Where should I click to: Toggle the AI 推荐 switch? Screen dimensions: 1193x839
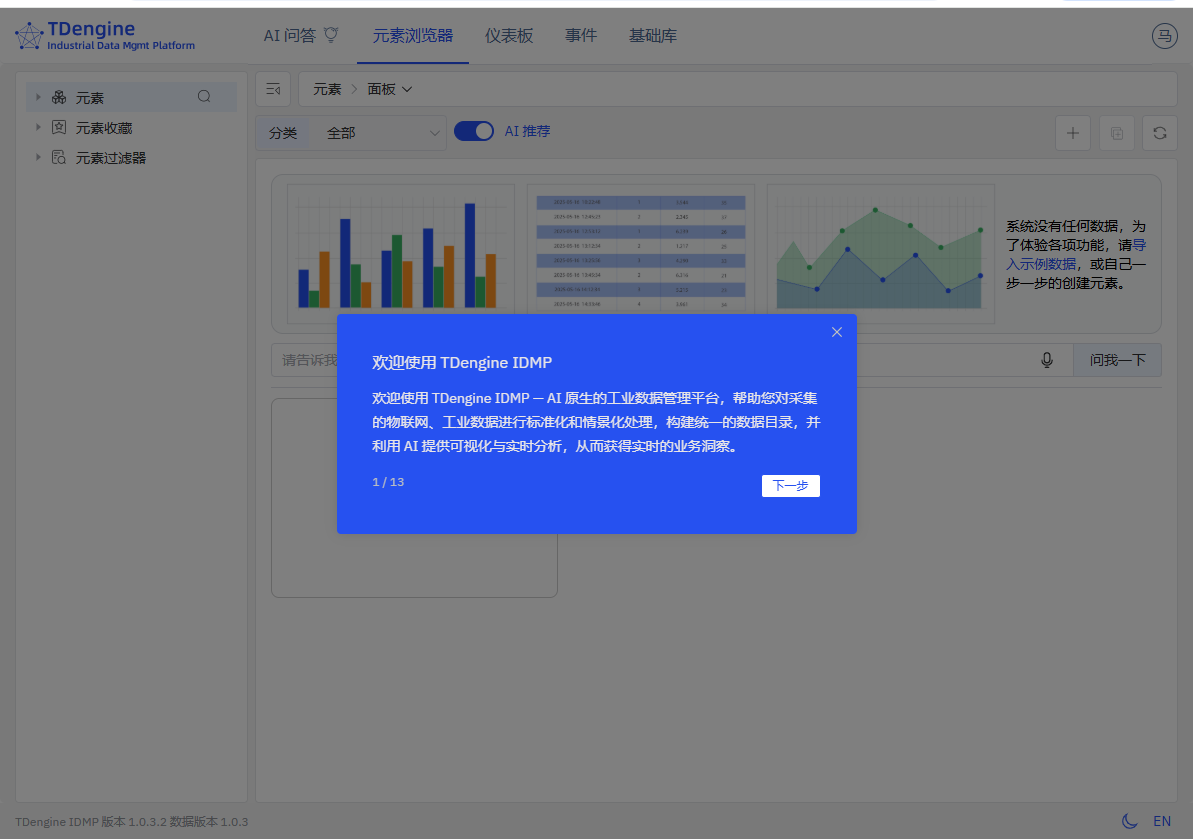[473, 132]
